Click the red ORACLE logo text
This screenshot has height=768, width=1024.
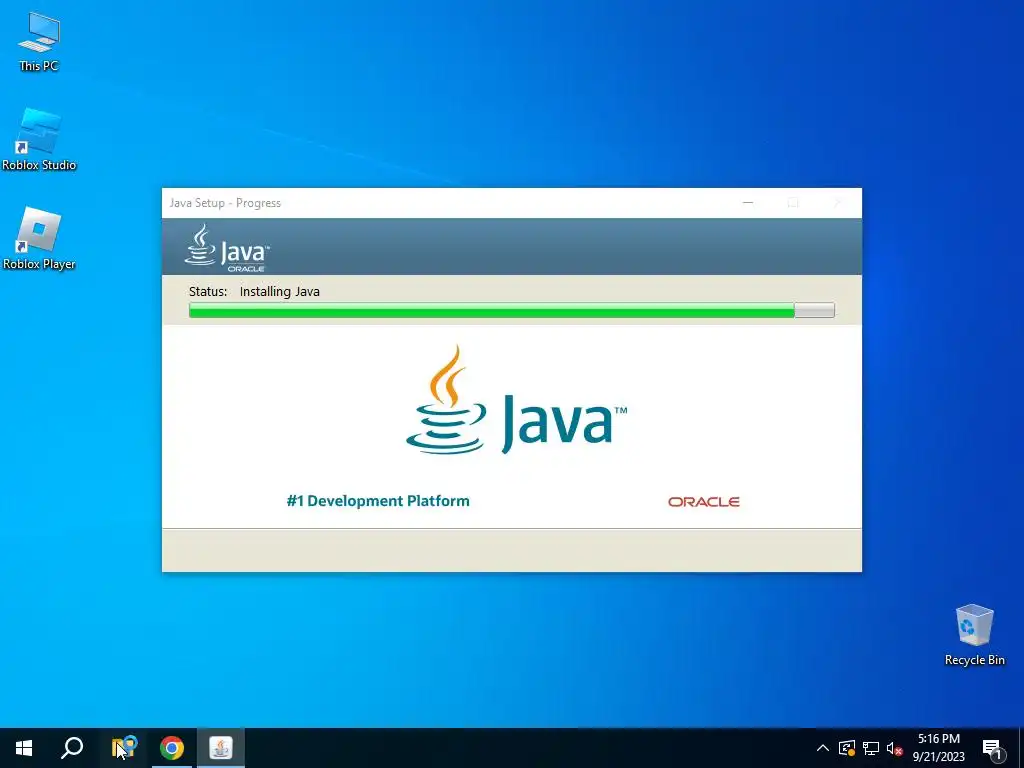tap(704, 502)
